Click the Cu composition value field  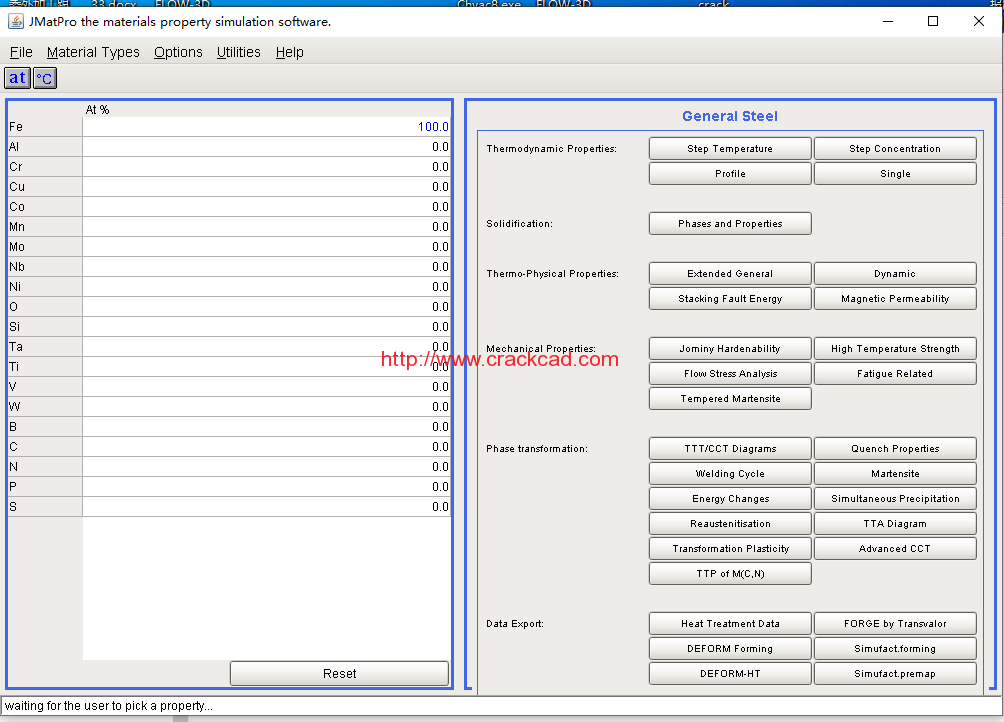tap(266, 186)
